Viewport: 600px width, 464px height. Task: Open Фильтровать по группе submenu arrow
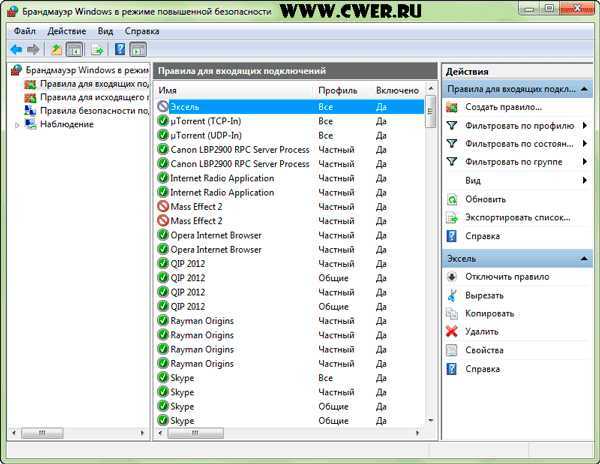coord(585,161)
